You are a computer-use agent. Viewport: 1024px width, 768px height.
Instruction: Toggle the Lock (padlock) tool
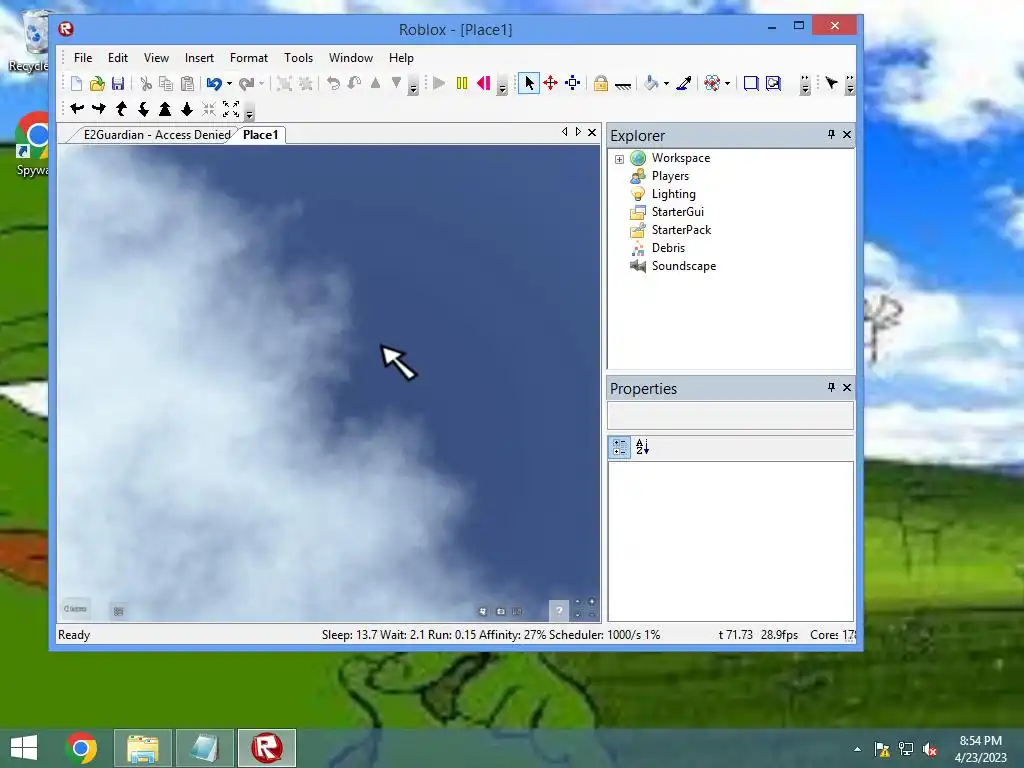coord(601,84)
